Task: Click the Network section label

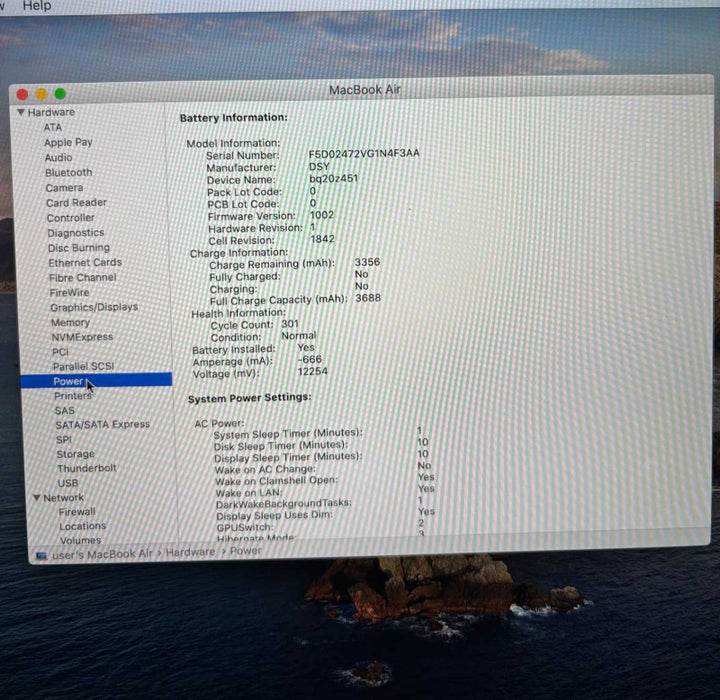Action: (63, 497)
